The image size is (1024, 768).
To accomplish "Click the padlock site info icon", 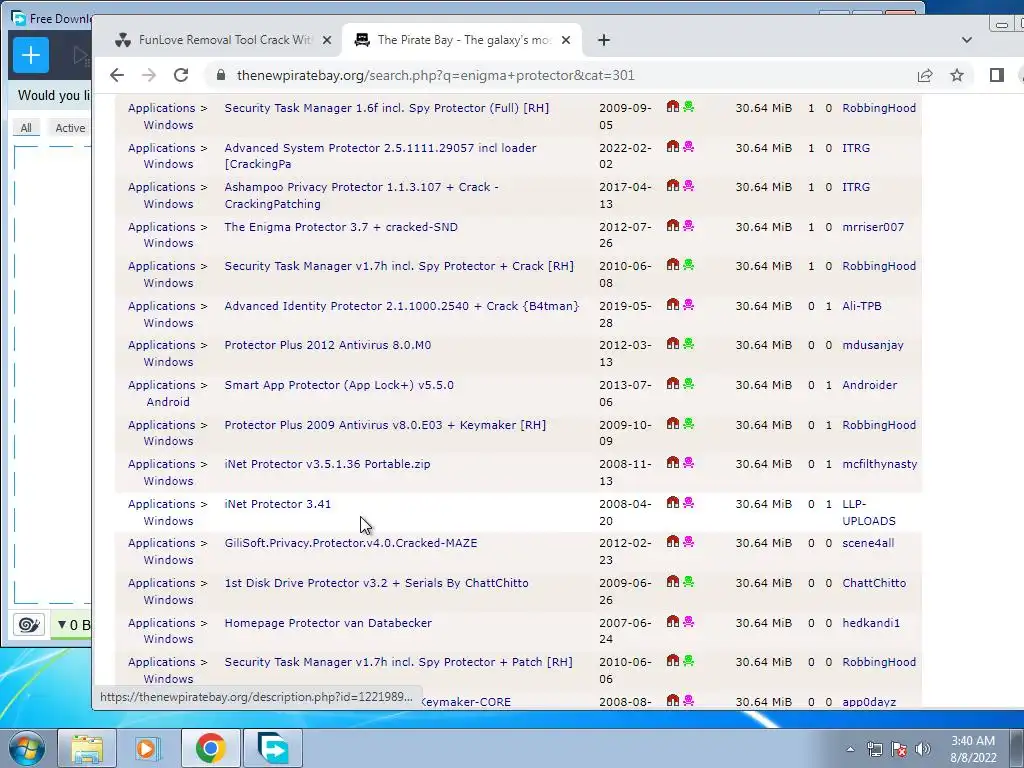I will (221, 75).
